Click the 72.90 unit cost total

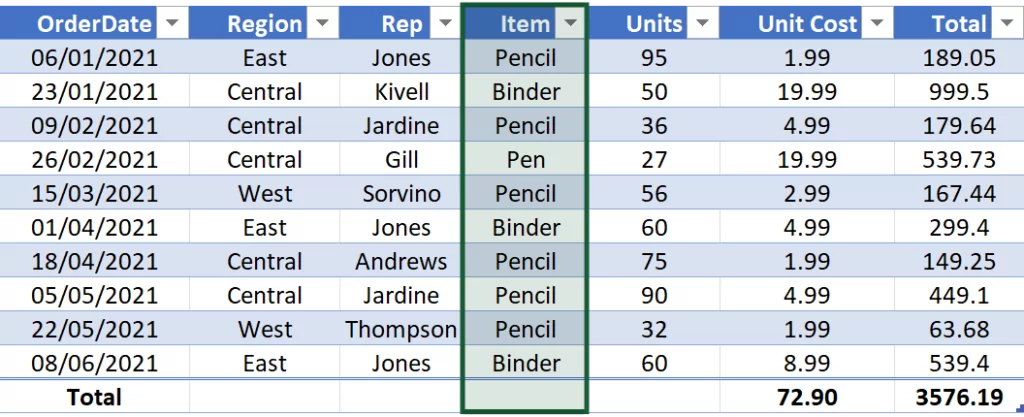coord(808,397)
